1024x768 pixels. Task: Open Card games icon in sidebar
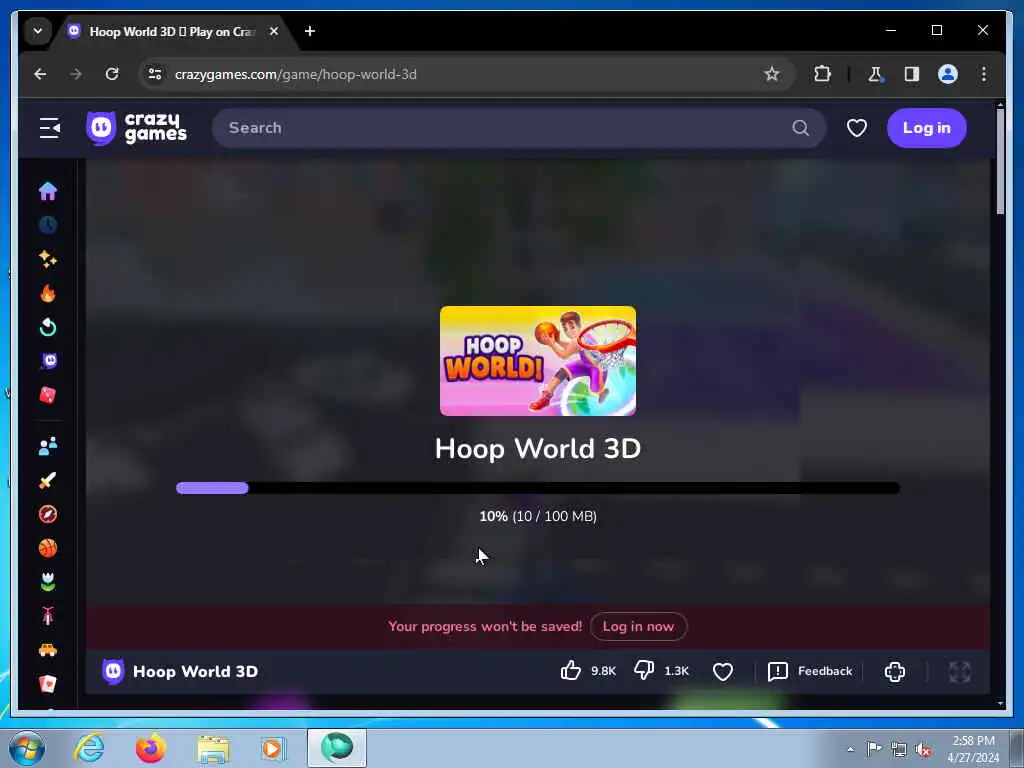48,684
